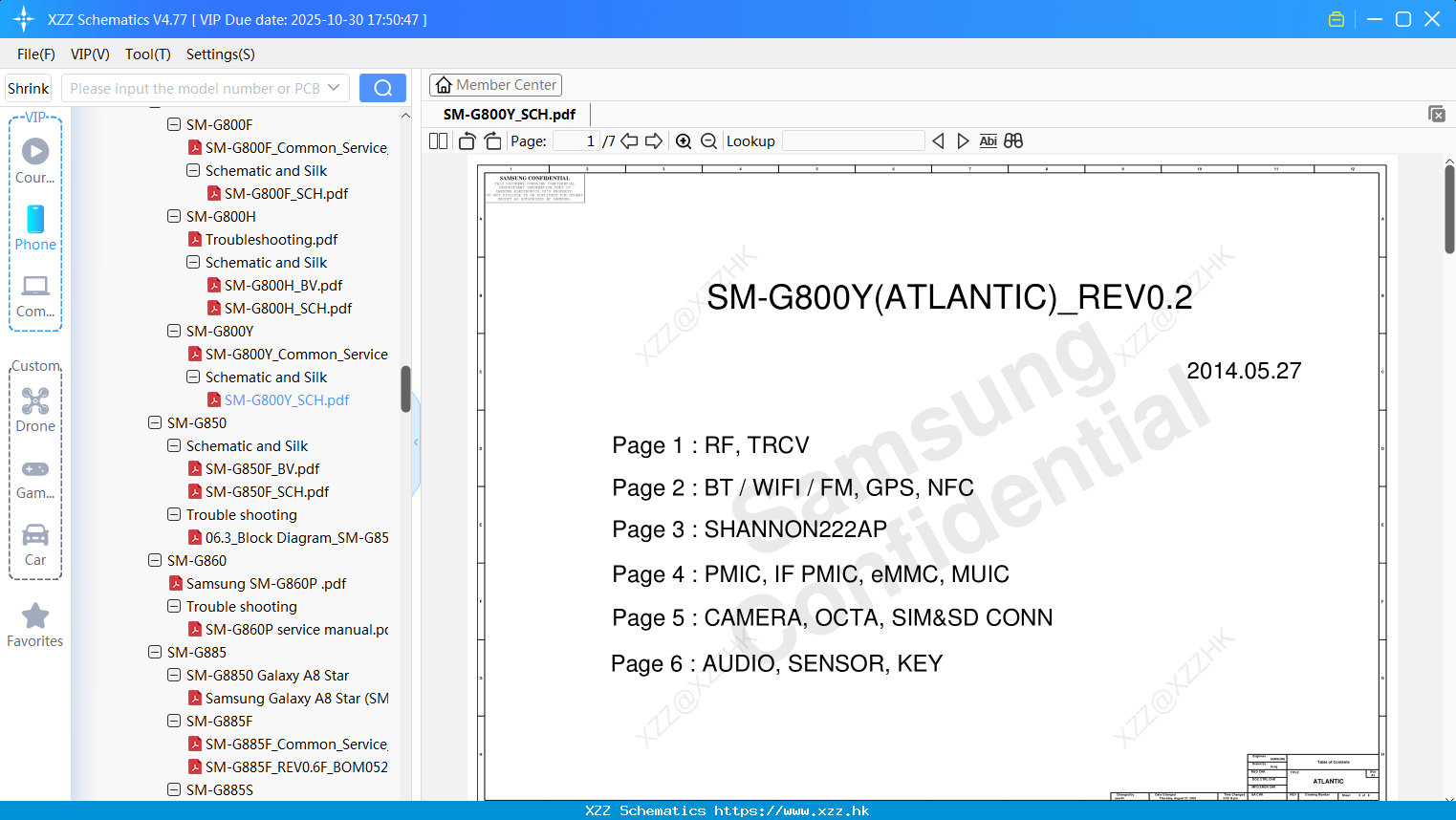Go to previous page arrow

pyautogui.click(x=629, y=140)
